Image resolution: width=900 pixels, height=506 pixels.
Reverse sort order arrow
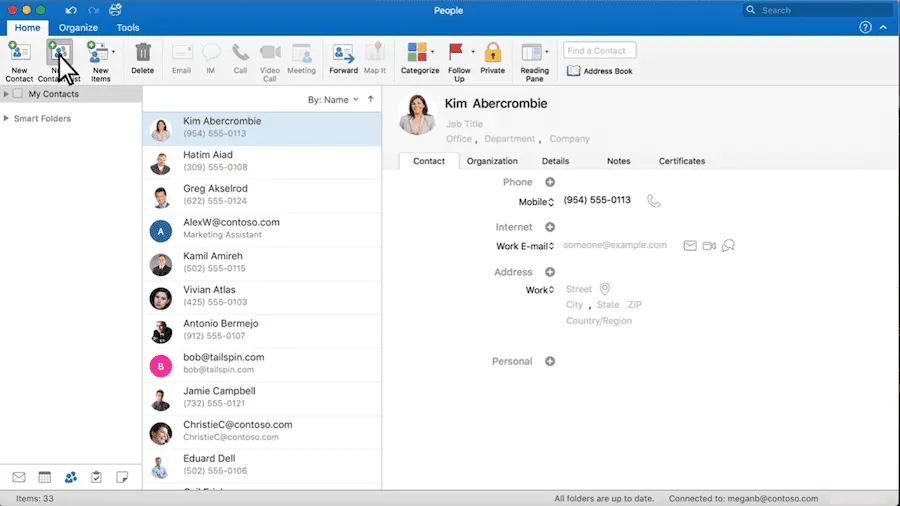tap(371, 99)
